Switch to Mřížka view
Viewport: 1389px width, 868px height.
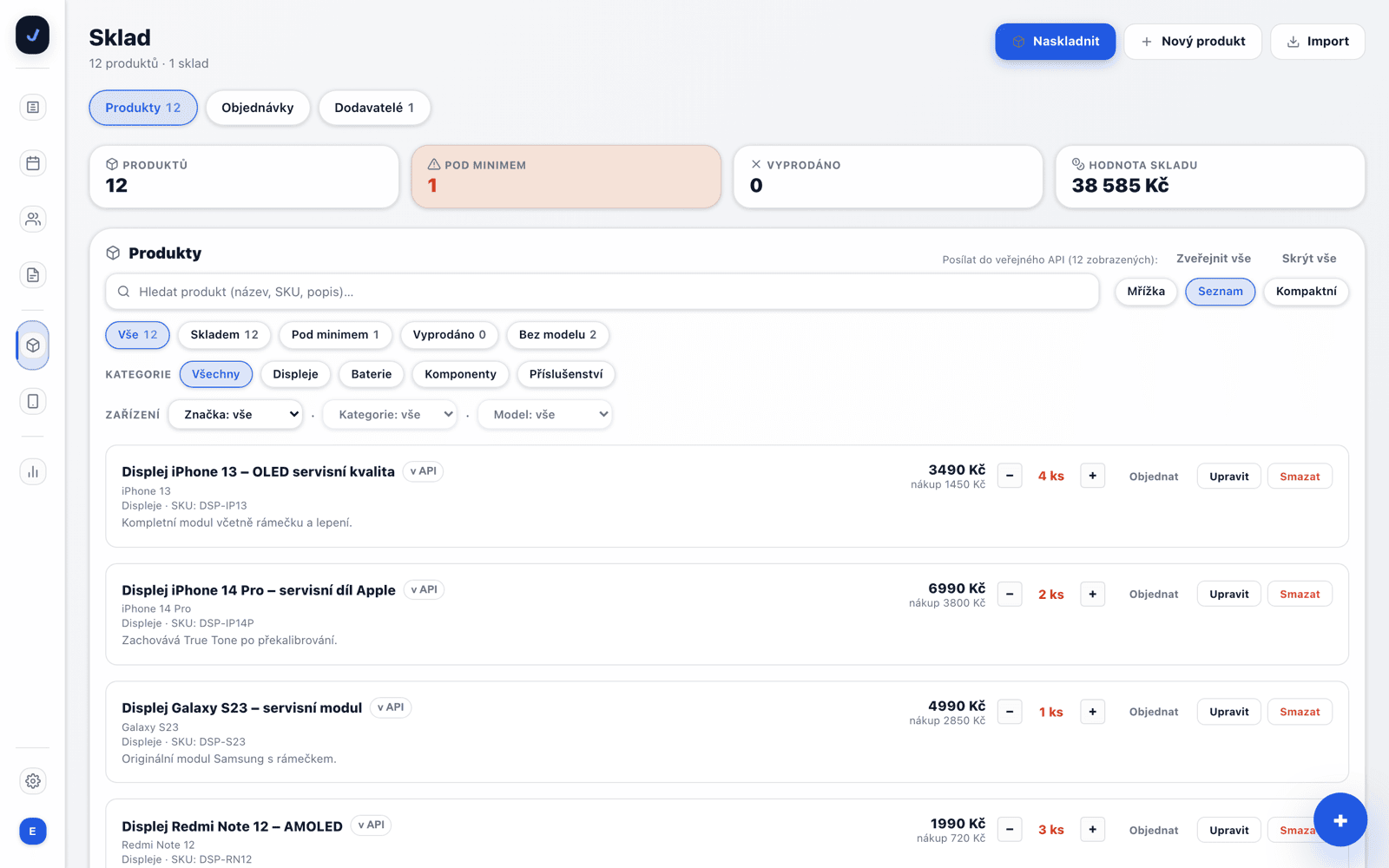point(1146,292)
